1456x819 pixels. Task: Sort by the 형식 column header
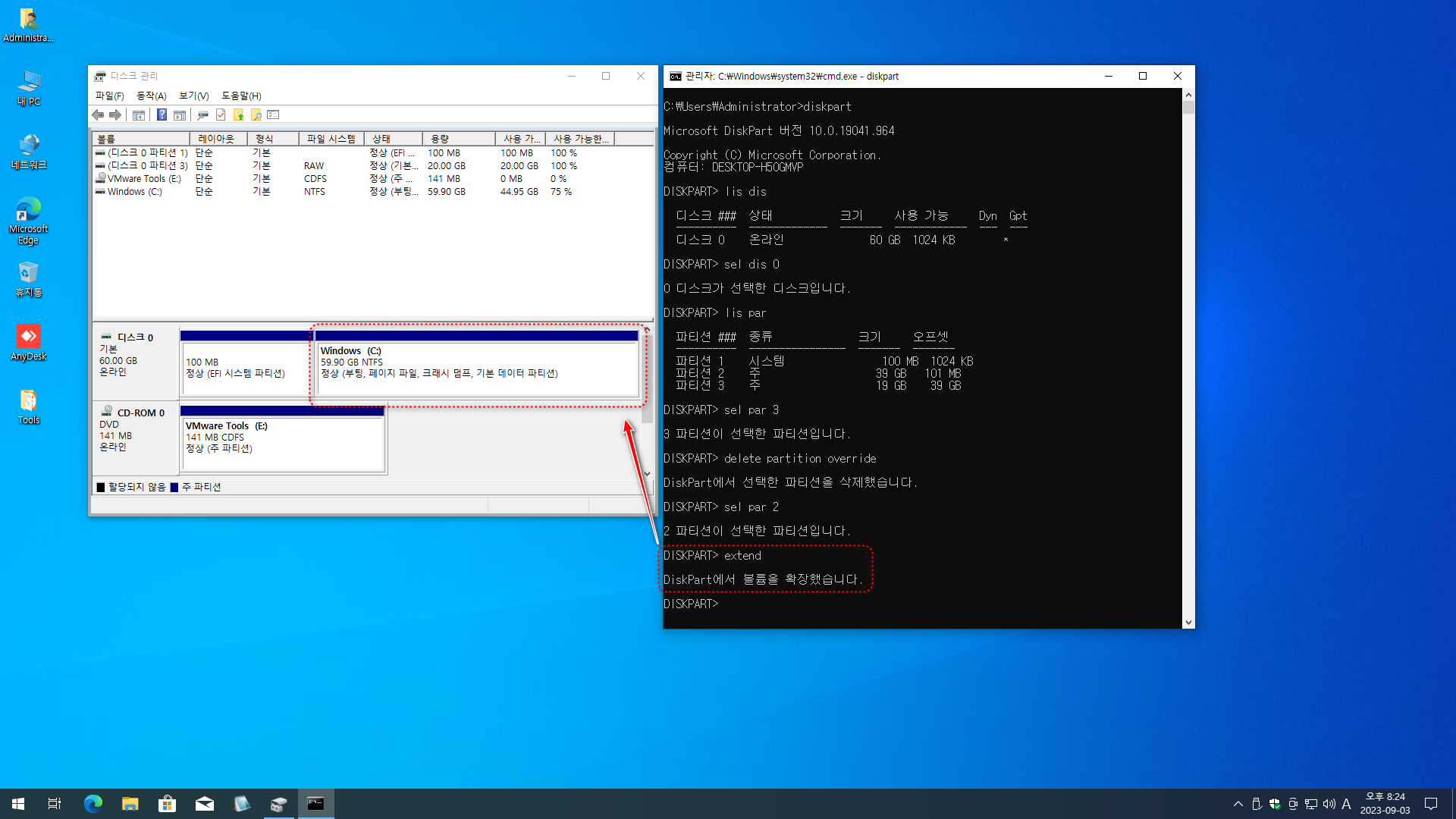[x=273, y=139]
